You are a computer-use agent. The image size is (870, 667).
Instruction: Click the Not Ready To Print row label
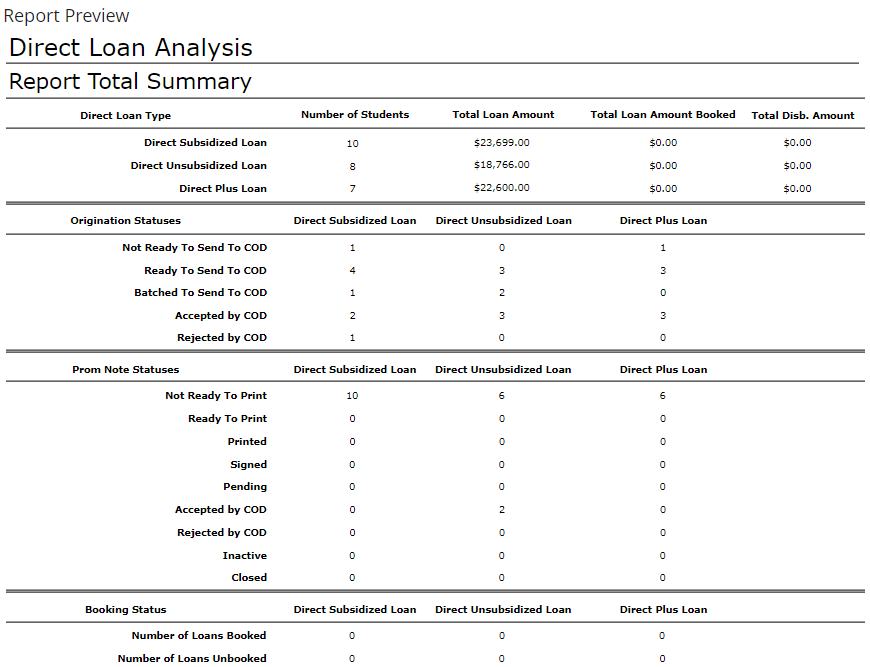216,396
